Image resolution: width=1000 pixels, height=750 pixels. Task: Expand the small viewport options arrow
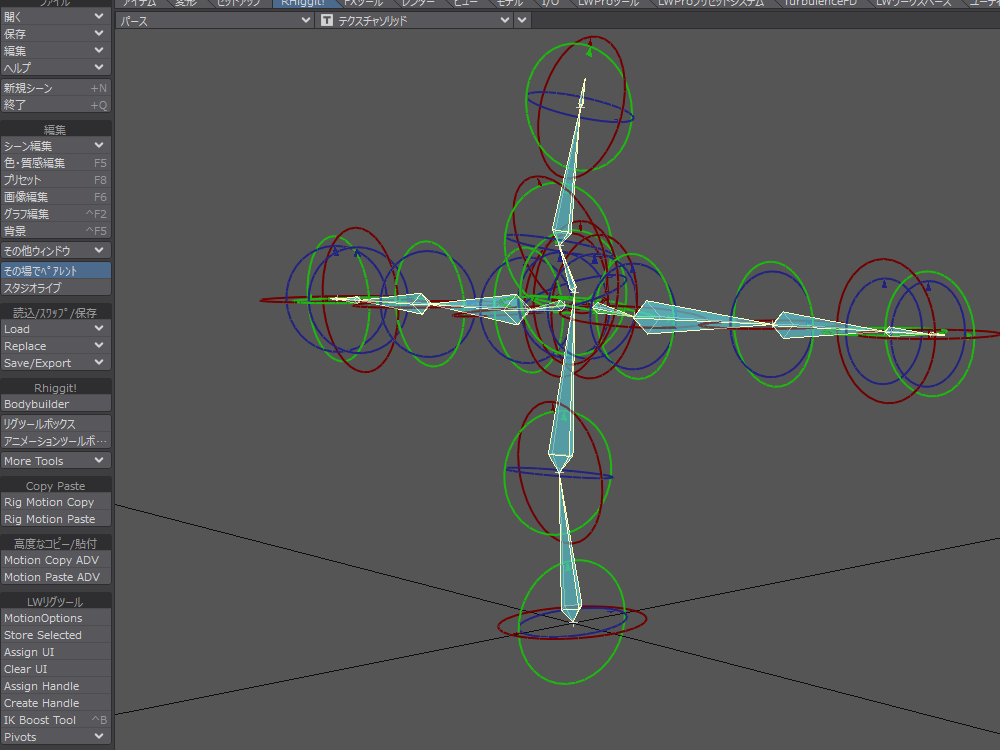523,21
